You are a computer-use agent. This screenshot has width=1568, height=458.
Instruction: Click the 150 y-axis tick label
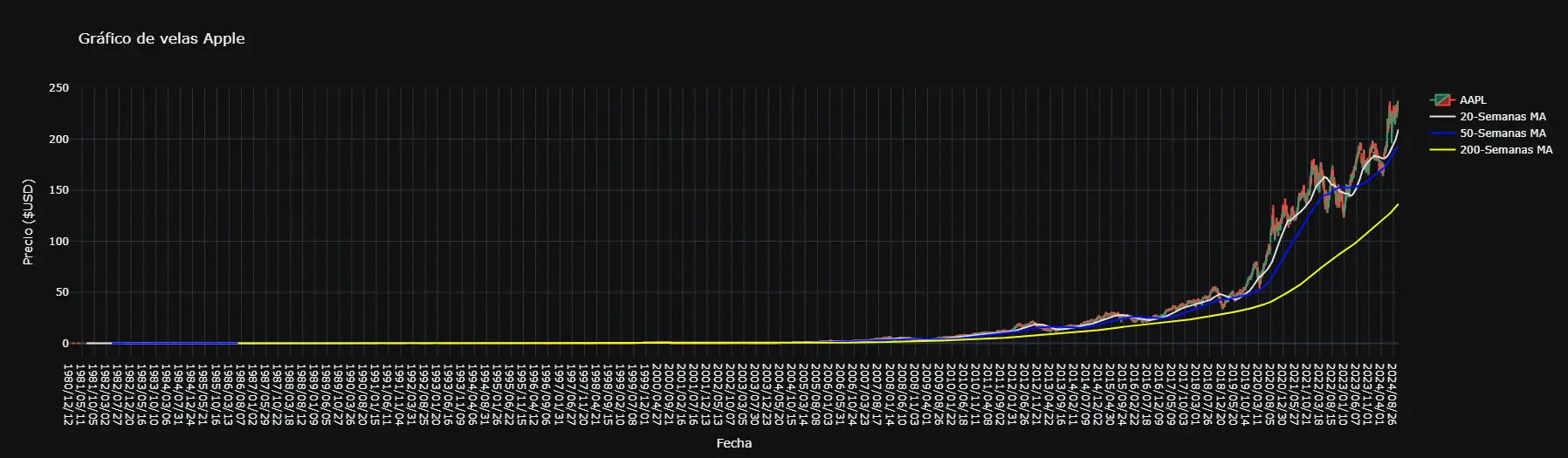coord(59,190)
